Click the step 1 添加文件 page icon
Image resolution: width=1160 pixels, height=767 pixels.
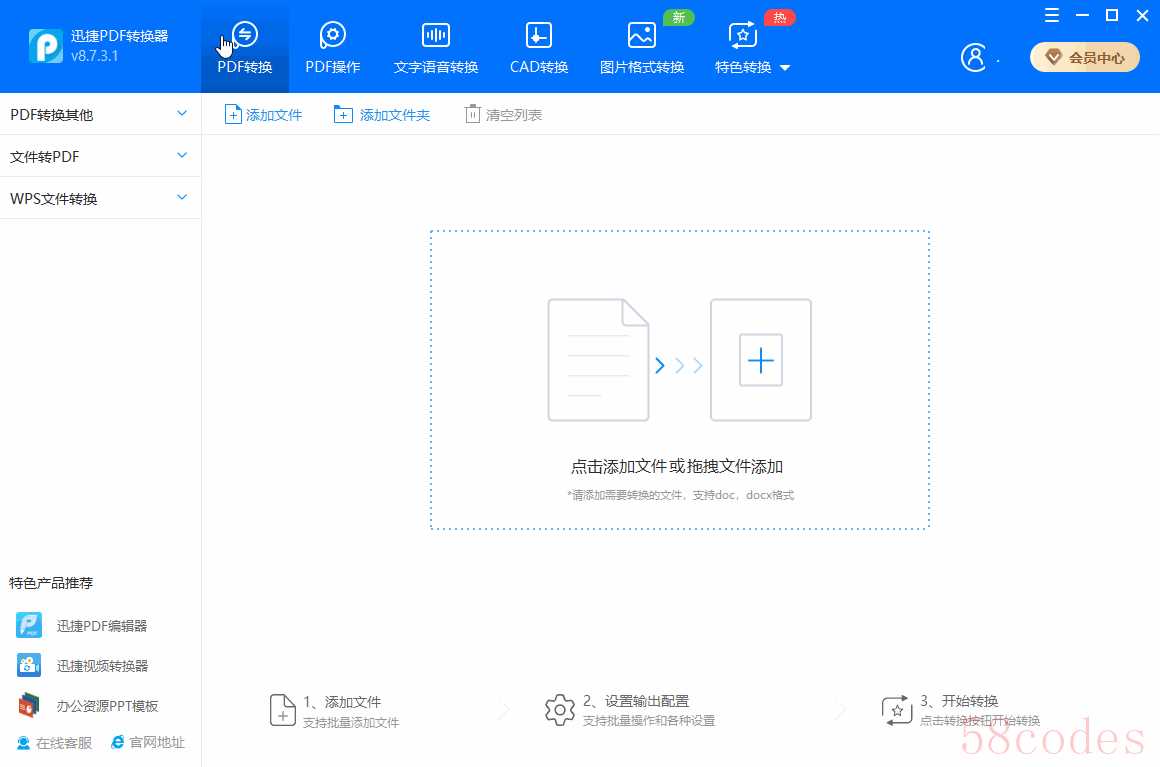(x=283, y=710)
